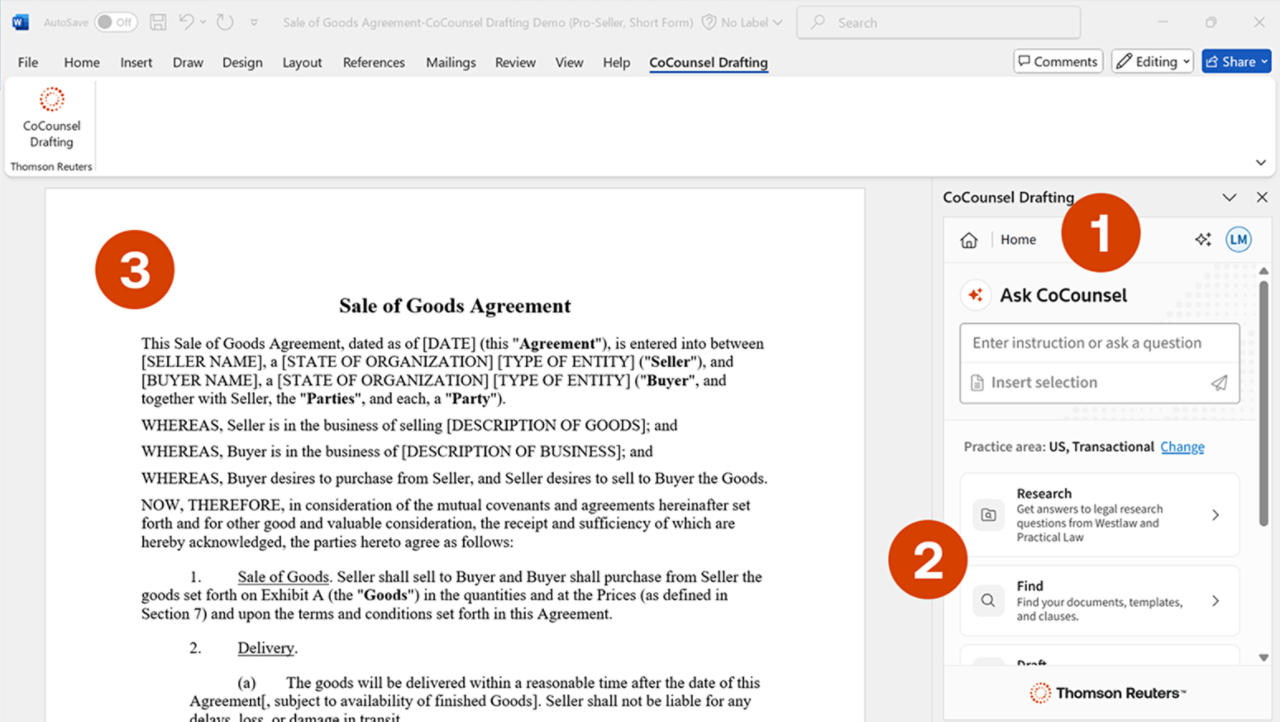Click the Enter instruction or ask a question field
This screenshot has width=1280, height=722.
click(x=1099, y=343)
